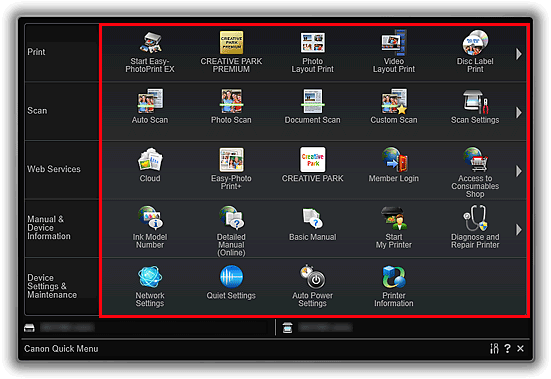
Task: Click the printer model icon in status bar
Action: [x=29, y=328]
